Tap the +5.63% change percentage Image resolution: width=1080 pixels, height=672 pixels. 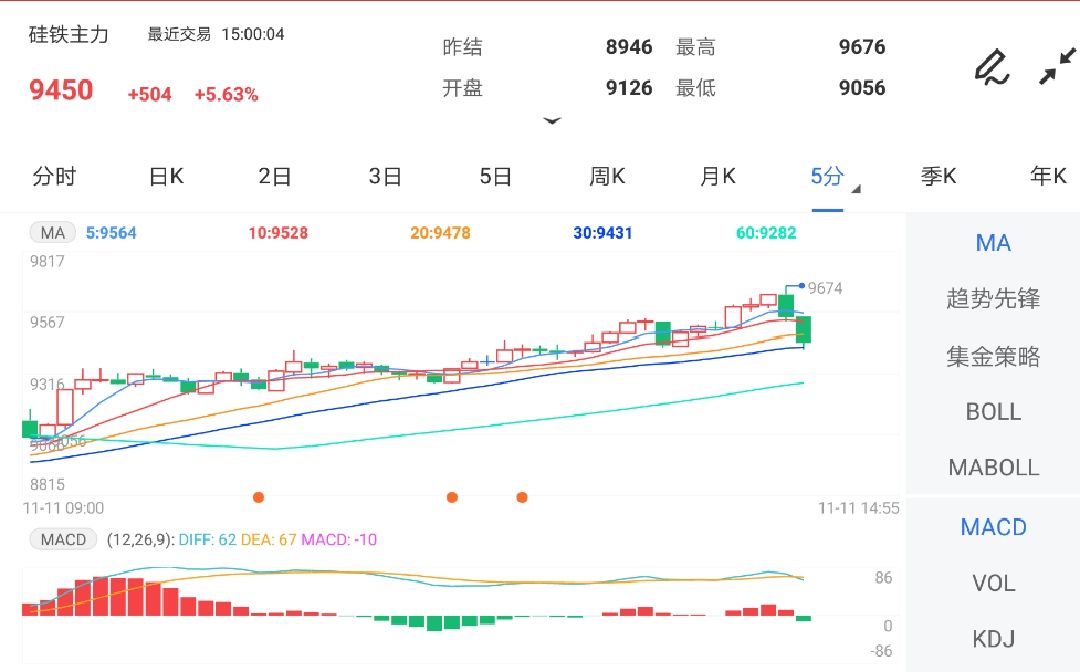[226, 94]
